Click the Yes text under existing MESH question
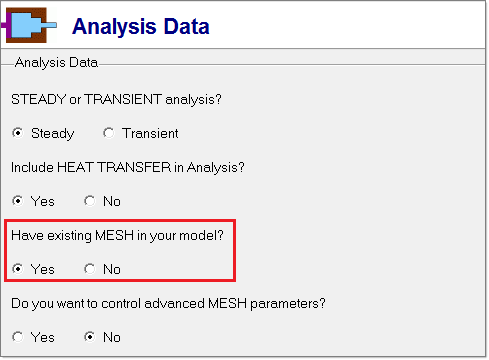The image size is (489, 360). coord(43,269)
